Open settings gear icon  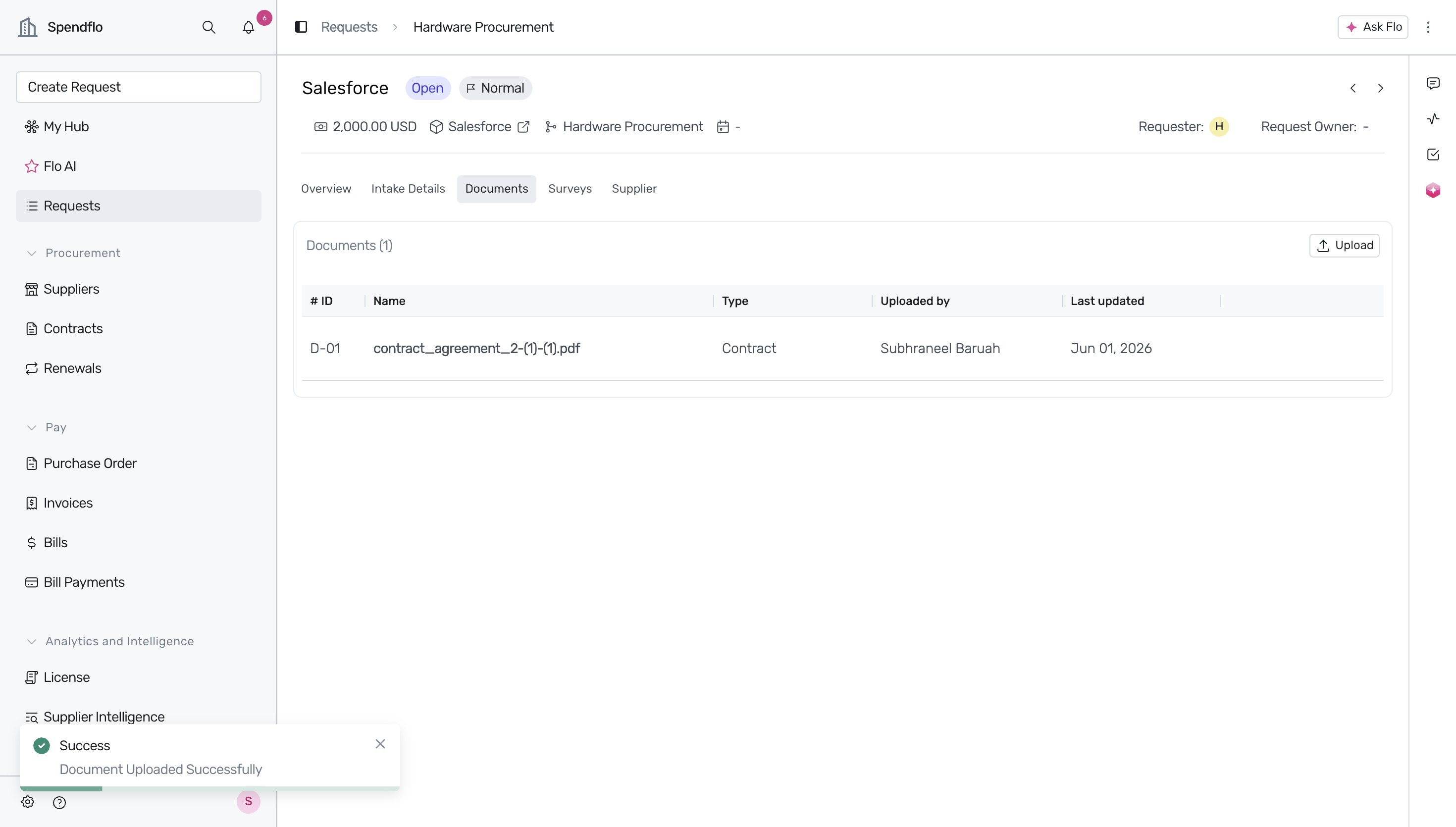coord(28,802)
